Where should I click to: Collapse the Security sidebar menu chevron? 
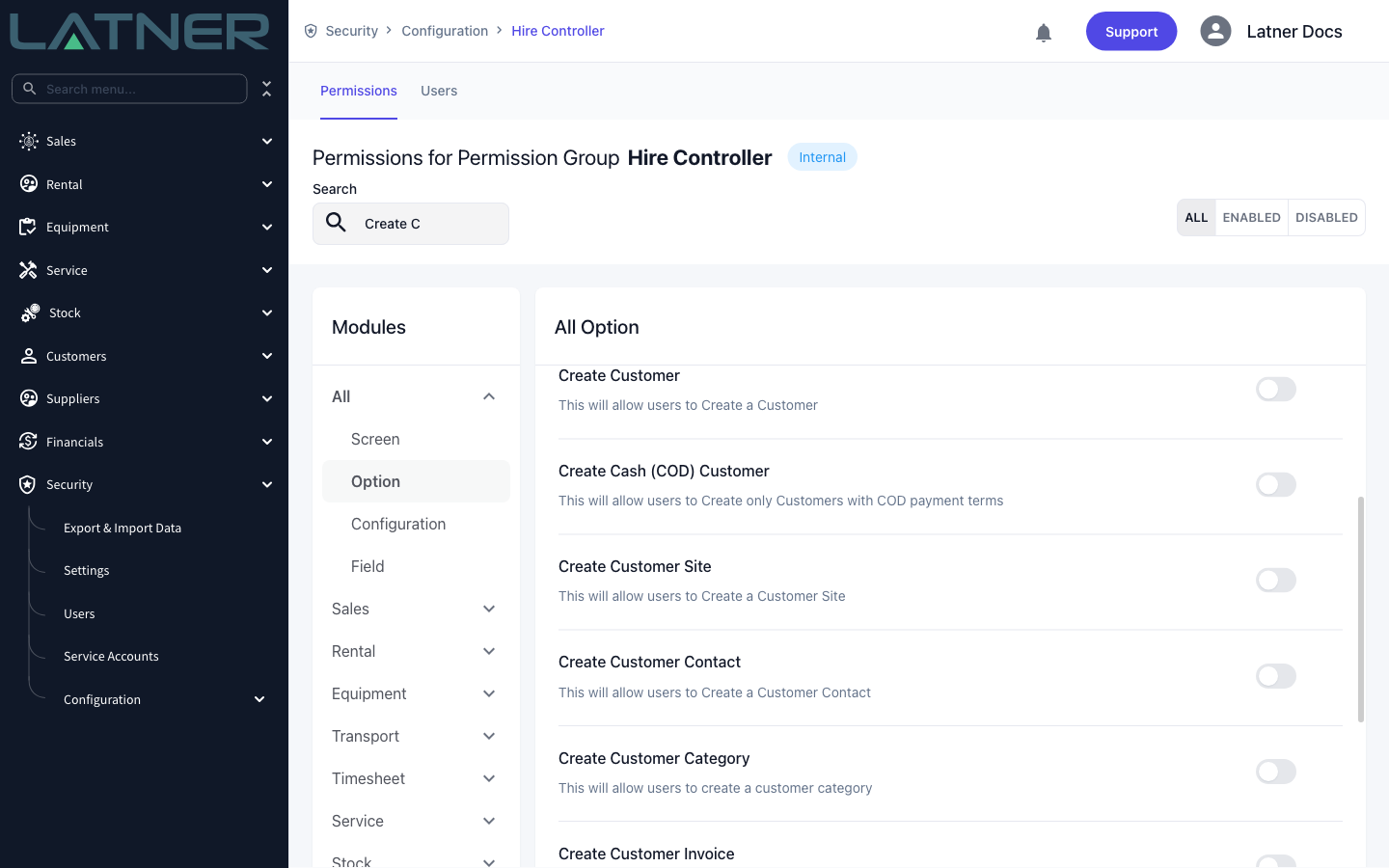pos(267,484)
